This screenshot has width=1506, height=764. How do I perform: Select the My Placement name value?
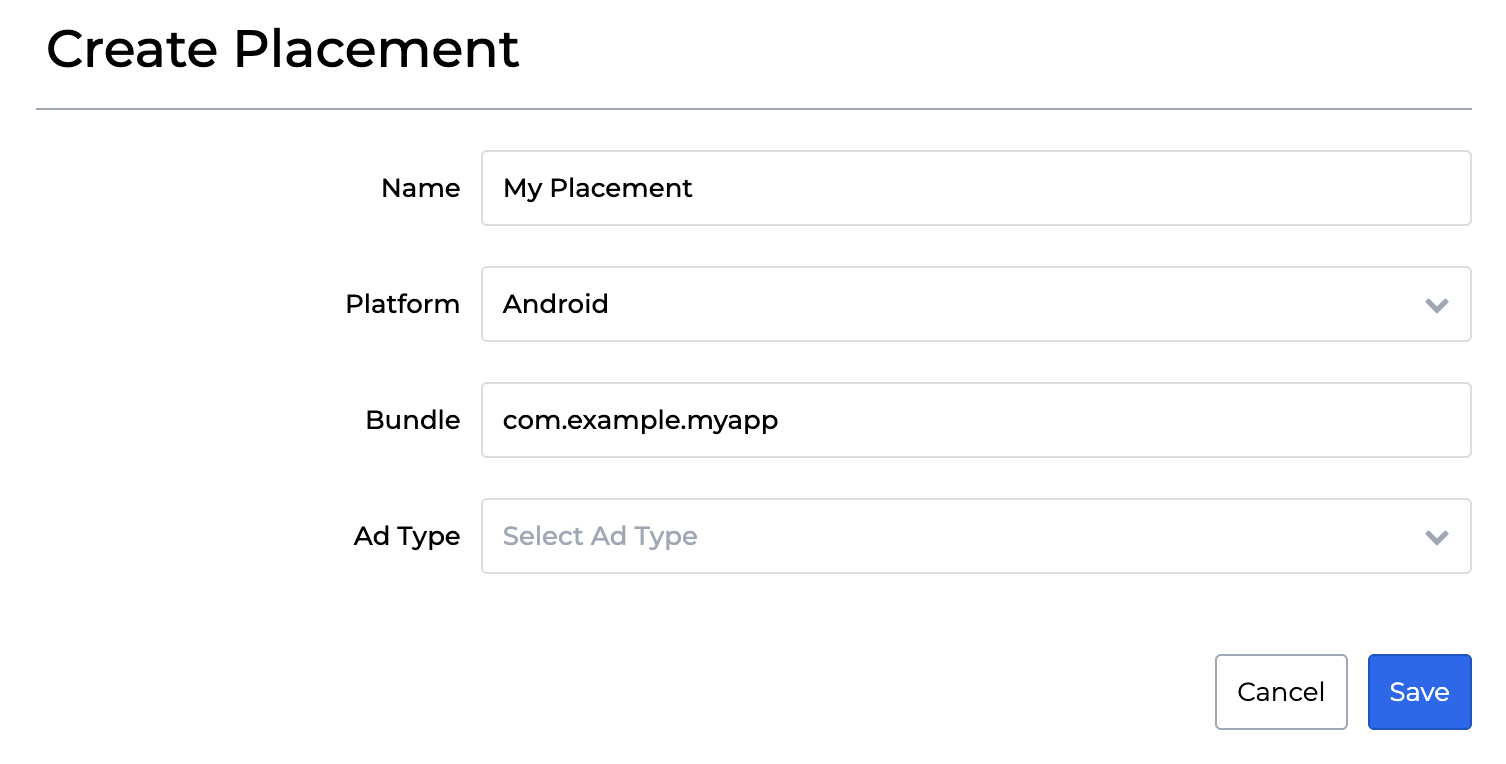[598, 188]
